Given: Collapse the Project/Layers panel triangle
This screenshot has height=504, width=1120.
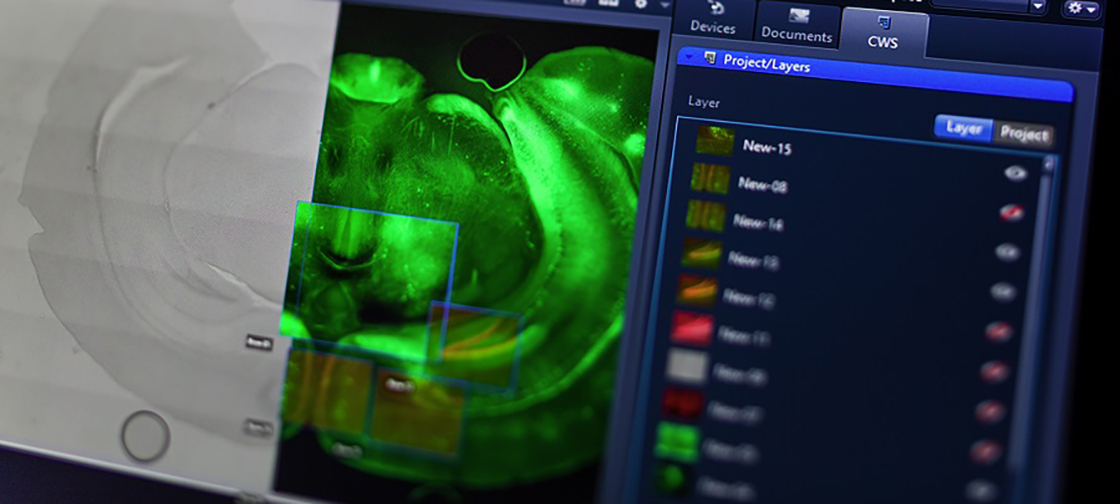Looking at the screenshot, I should point(688,58).
